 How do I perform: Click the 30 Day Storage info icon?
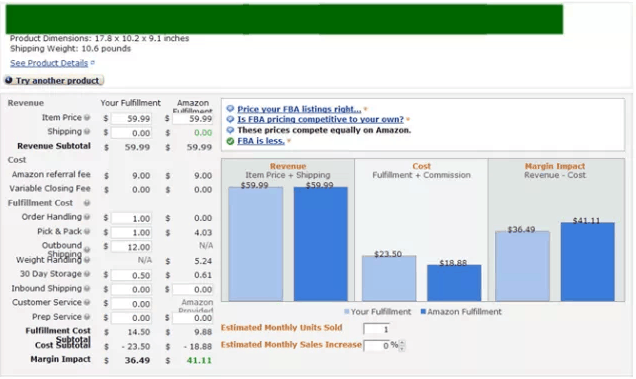point(87,274)
